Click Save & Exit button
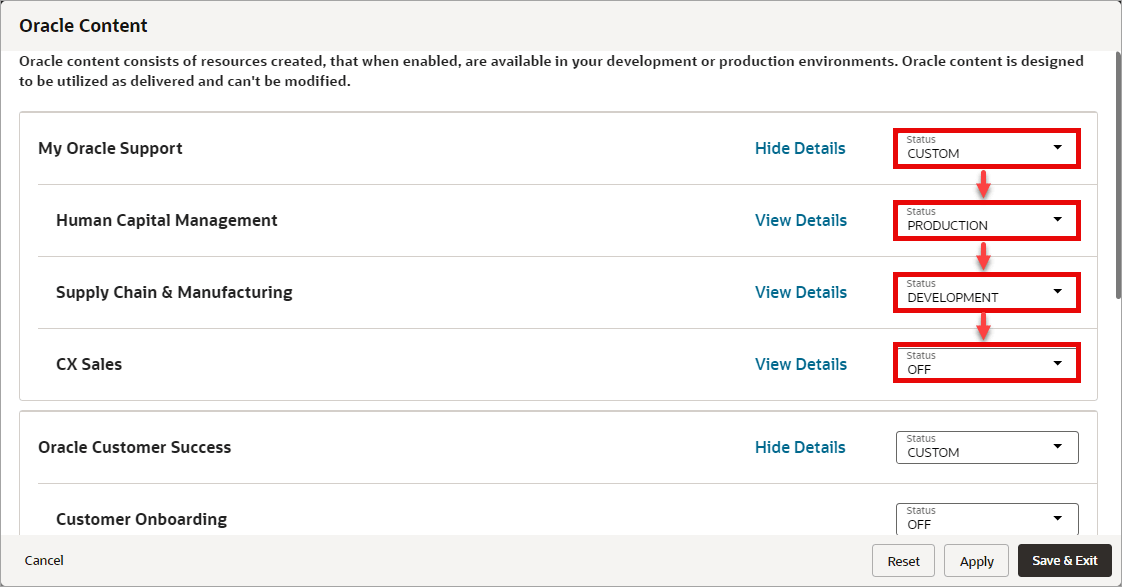The width and height of the screenshot is (1122, 587). point(1065,561)
